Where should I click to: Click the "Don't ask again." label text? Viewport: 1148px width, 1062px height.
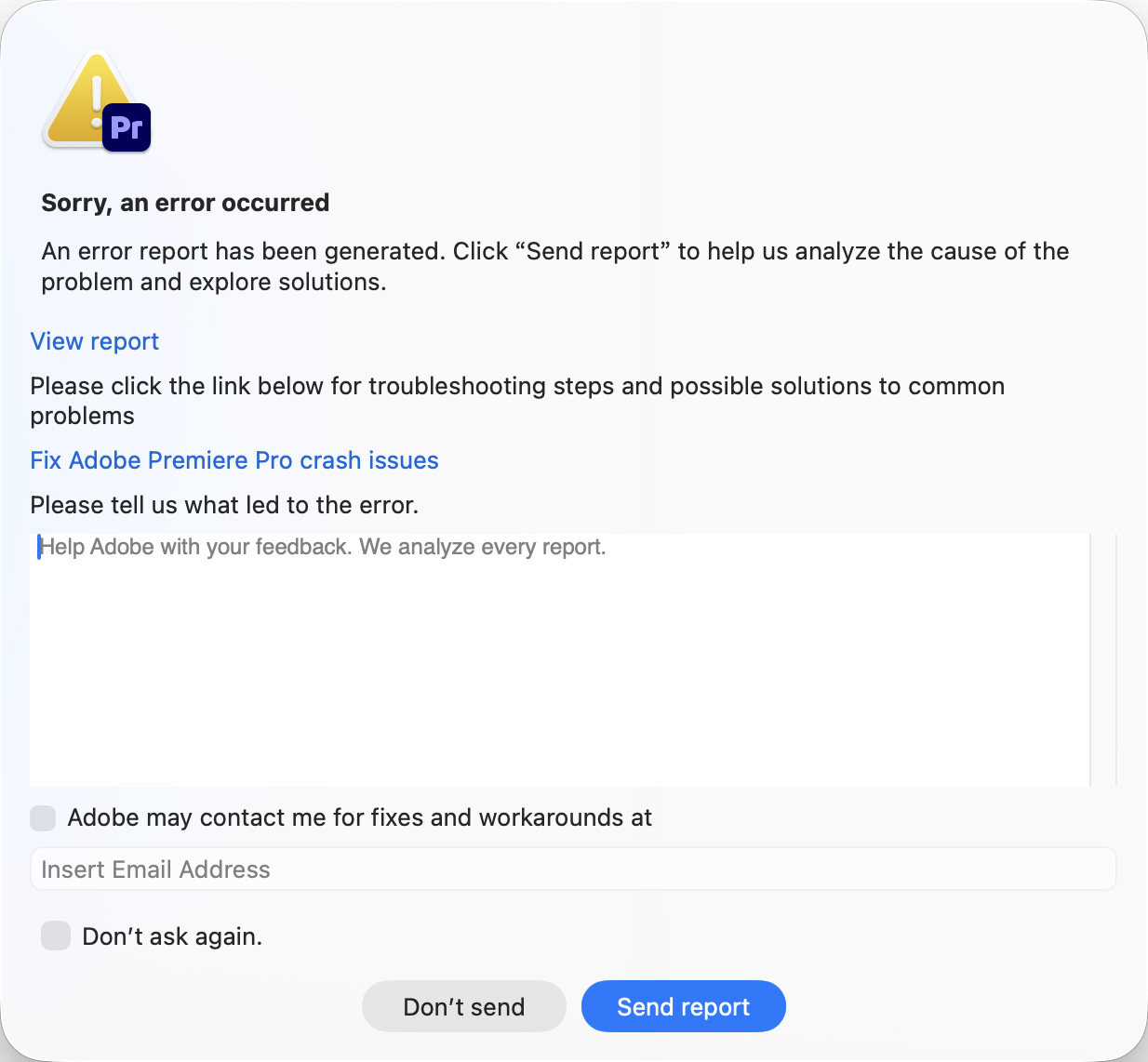click(172, 936)
